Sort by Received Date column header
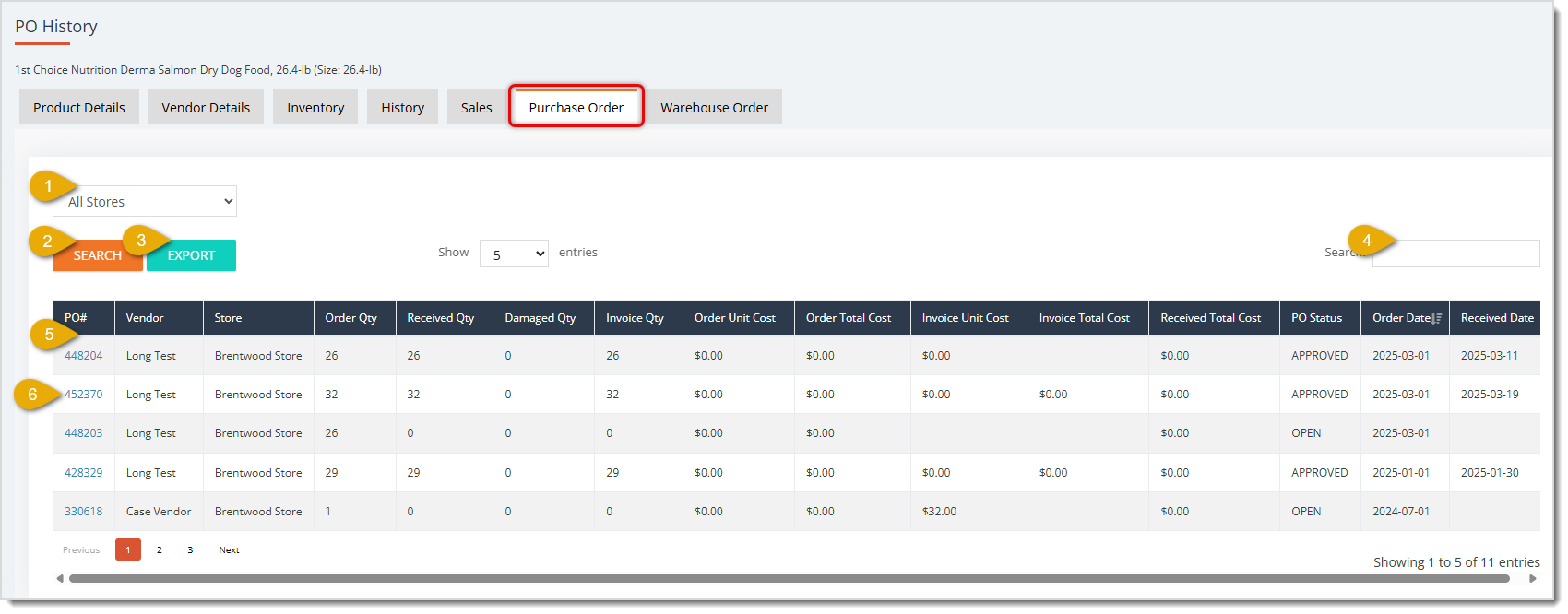This screenshot has height=614, width=1568. point(1497,318)
